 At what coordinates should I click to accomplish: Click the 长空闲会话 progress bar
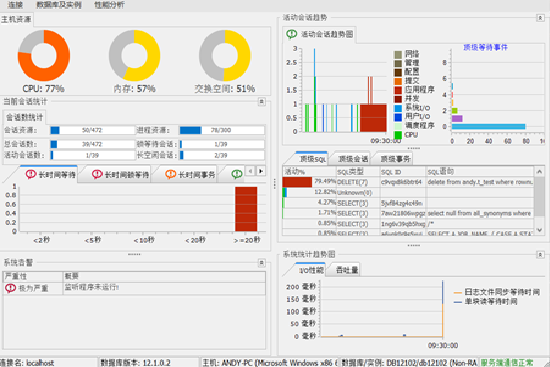tap(222, 155)
